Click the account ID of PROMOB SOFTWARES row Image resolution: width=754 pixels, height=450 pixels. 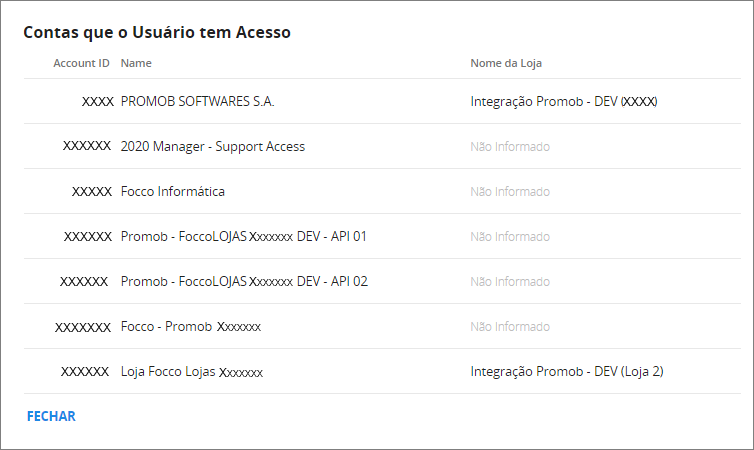pos(98,101)
